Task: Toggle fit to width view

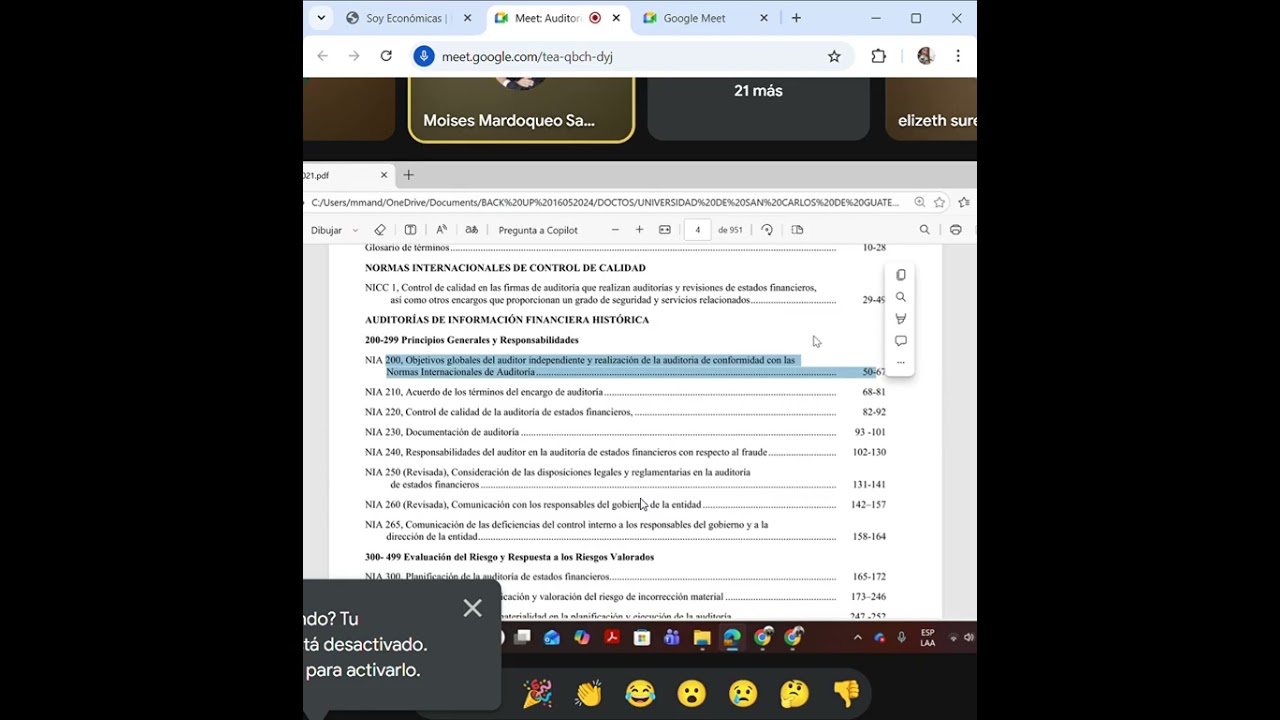Action: 665,230
